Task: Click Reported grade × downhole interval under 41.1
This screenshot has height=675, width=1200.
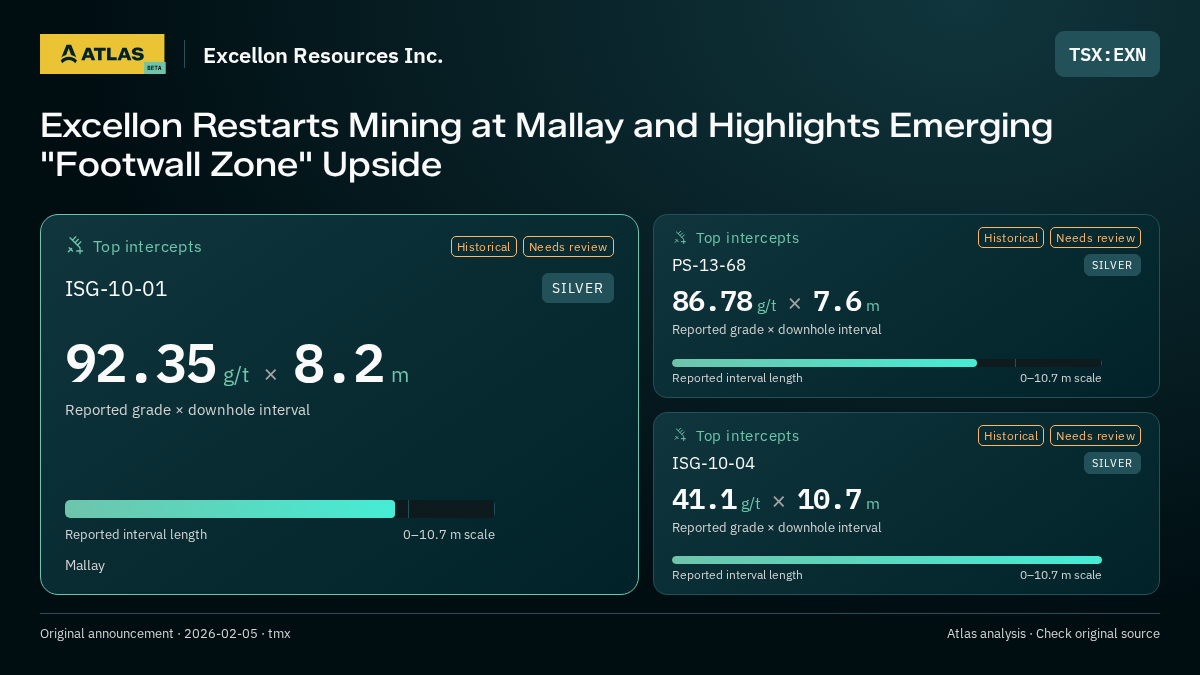Action: point(777,528)
